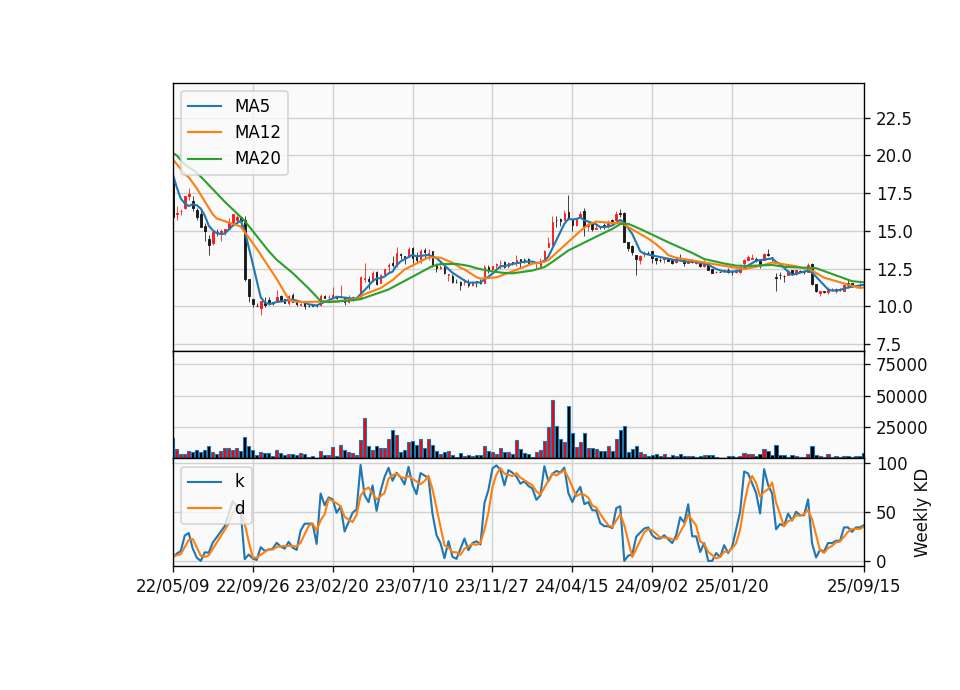Screen dimensions: 960x690
Task: Click the 10.0 price axis label
Action: coord(894,307)
